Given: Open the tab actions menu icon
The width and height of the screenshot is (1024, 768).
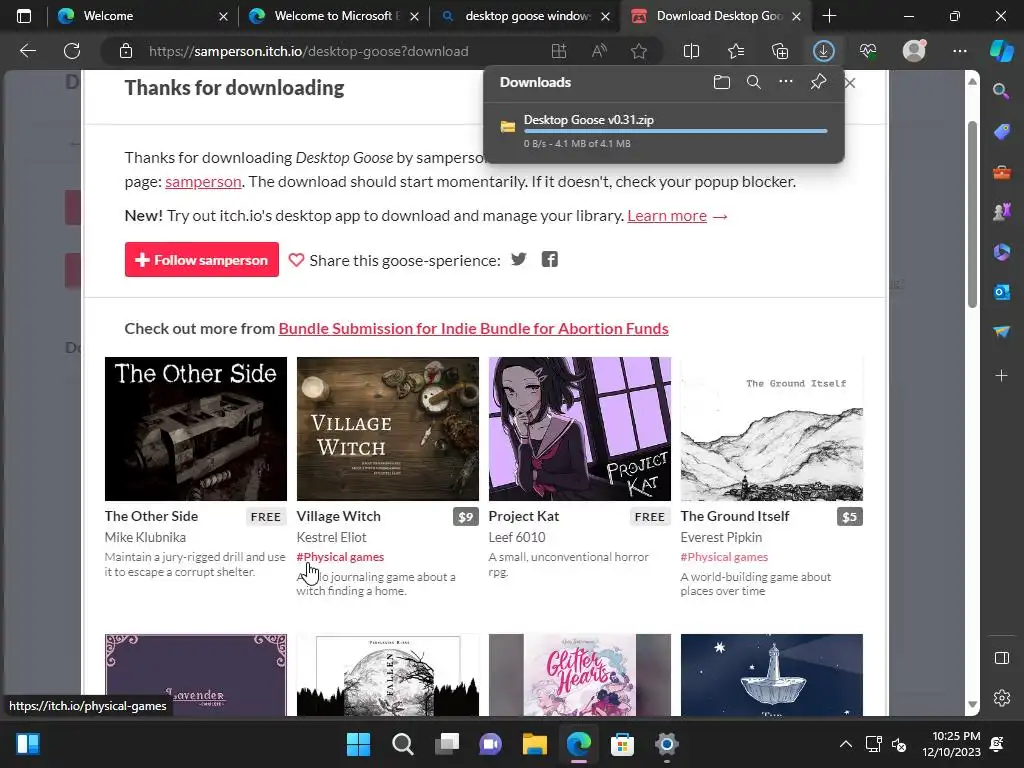Looking at the screenshot, I should click(24, 16).
